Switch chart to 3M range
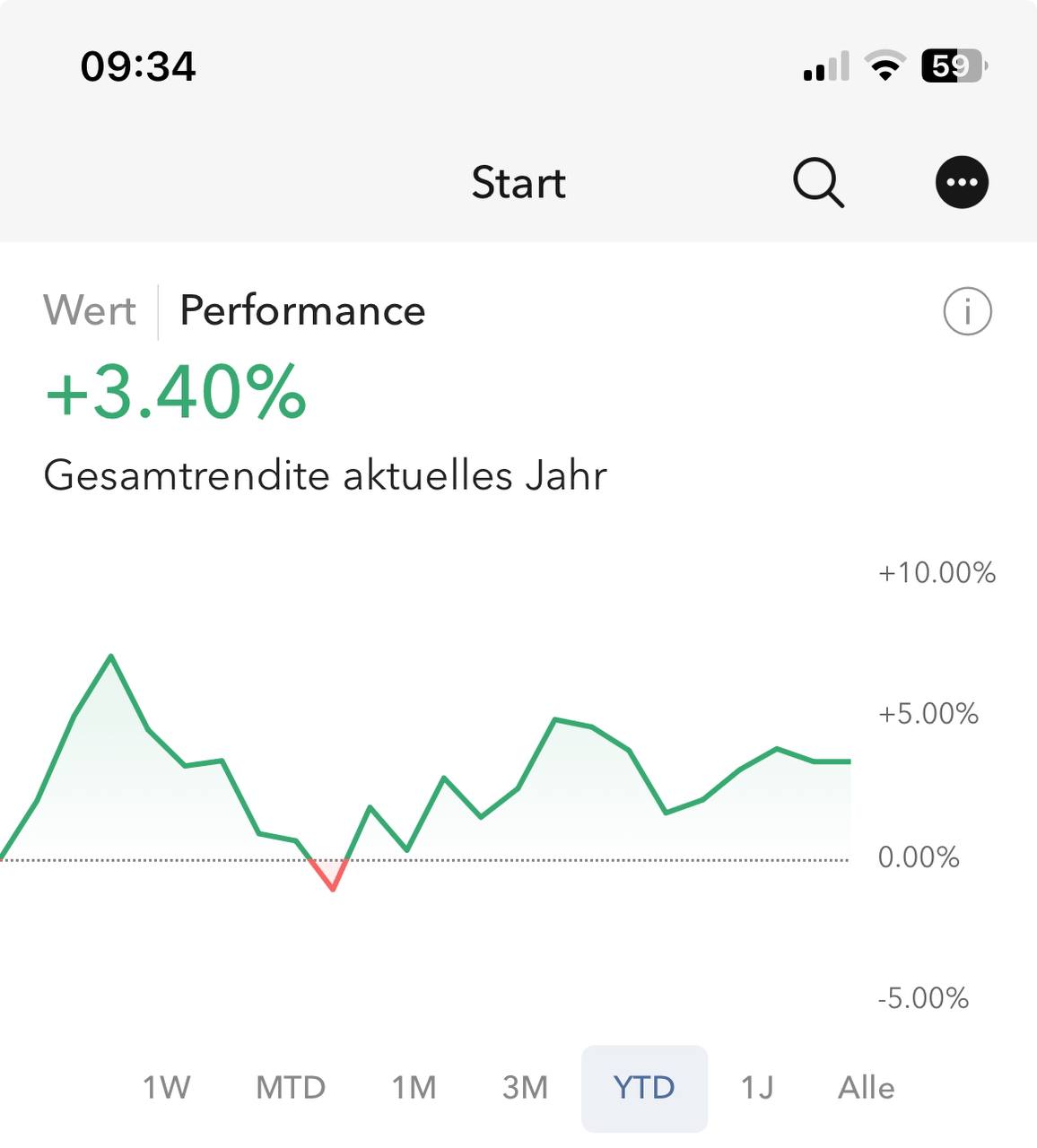This screenshot has width=1037, height=1148. point(525,1088)
